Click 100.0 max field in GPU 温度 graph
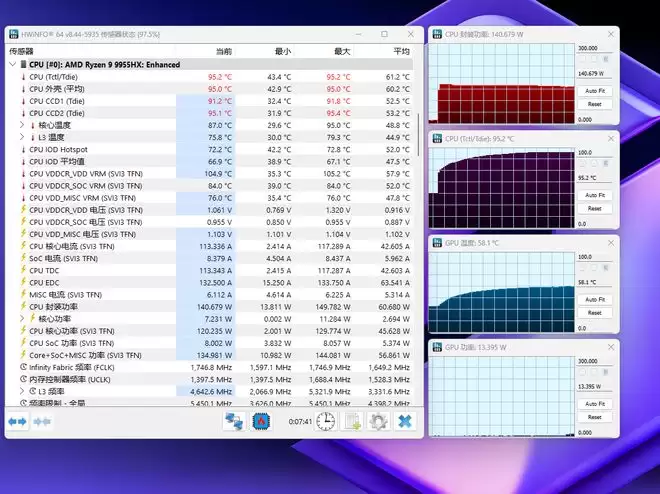The image size is (660, 494). coord(594,257)
